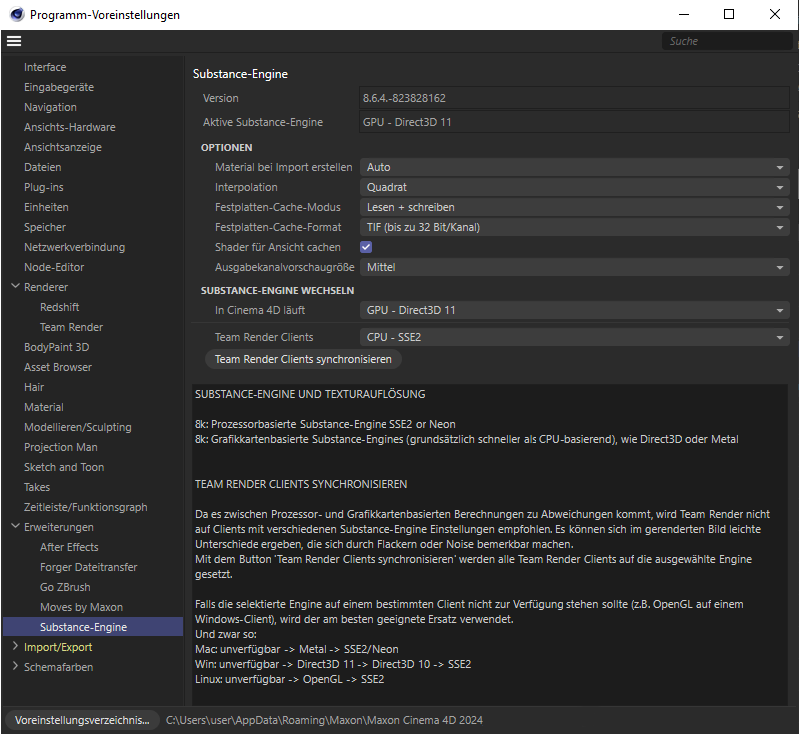Click the 'OPTIONEN' section header

click(227, 147)
